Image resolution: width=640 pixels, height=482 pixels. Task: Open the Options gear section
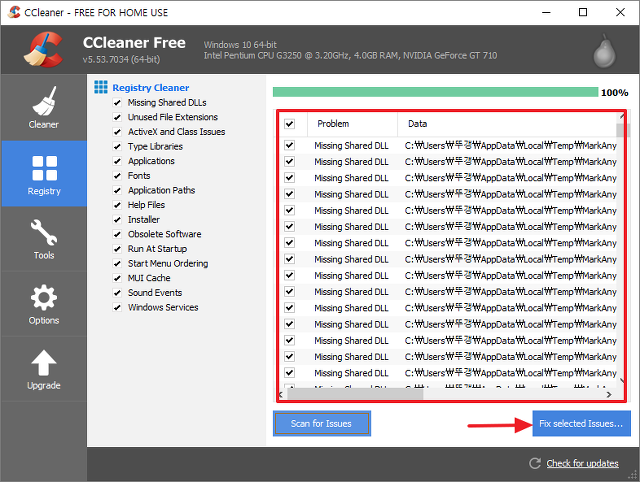[44, 304]
